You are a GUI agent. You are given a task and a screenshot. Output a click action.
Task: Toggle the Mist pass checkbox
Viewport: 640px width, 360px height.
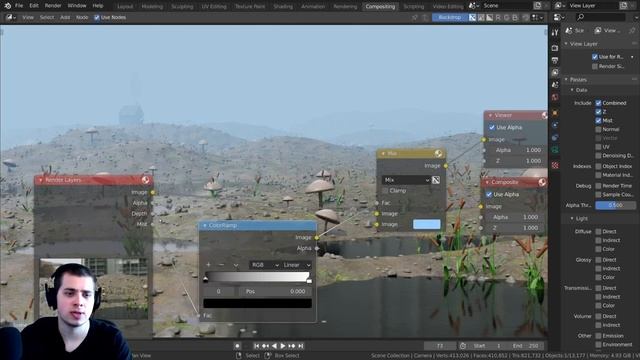(598, 120)
